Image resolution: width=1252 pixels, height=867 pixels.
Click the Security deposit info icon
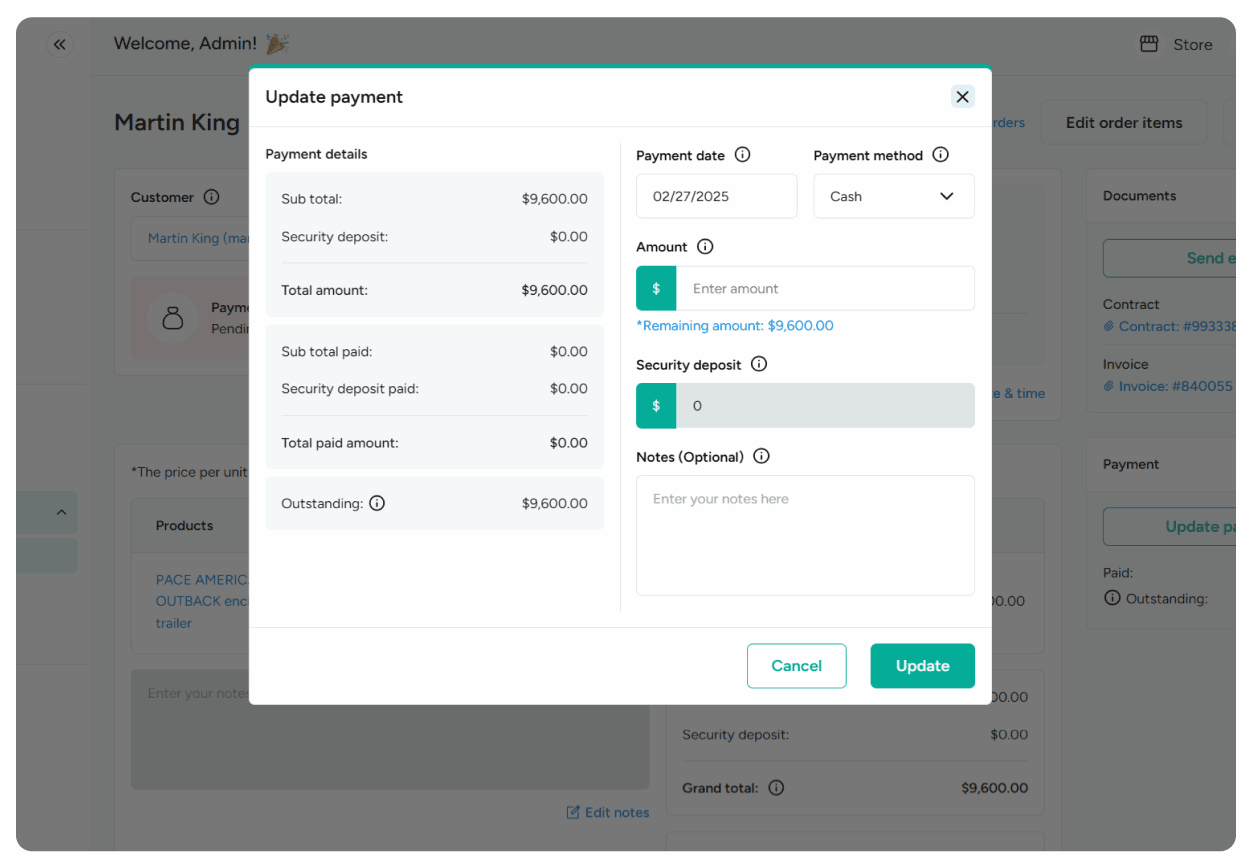coord(758,364)
